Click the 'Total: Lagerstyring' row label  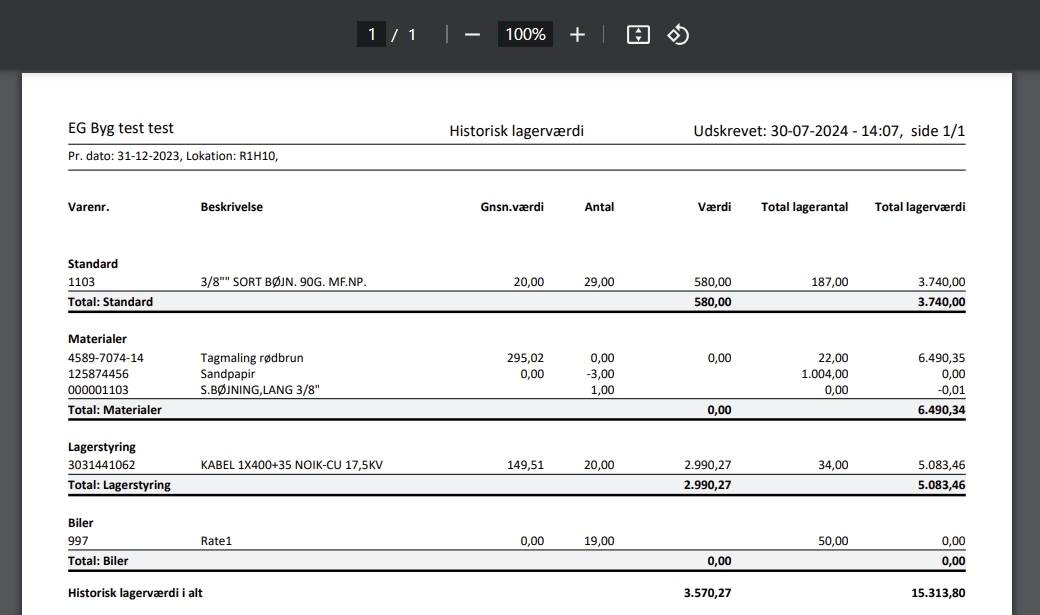(119, 485)
